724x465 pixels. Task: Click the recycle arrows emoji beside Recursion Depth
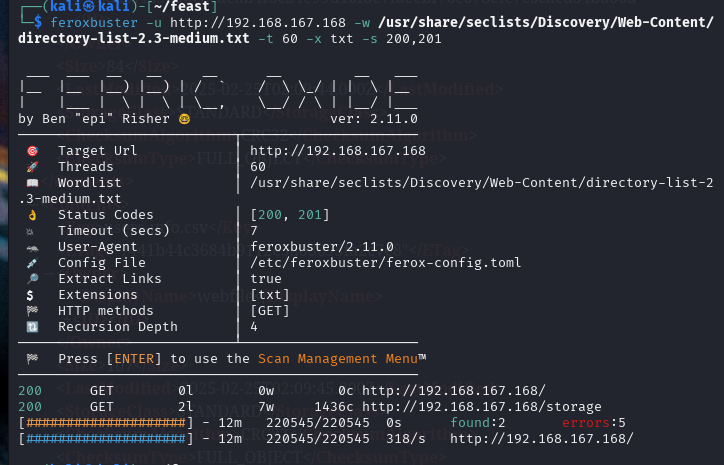32,327
